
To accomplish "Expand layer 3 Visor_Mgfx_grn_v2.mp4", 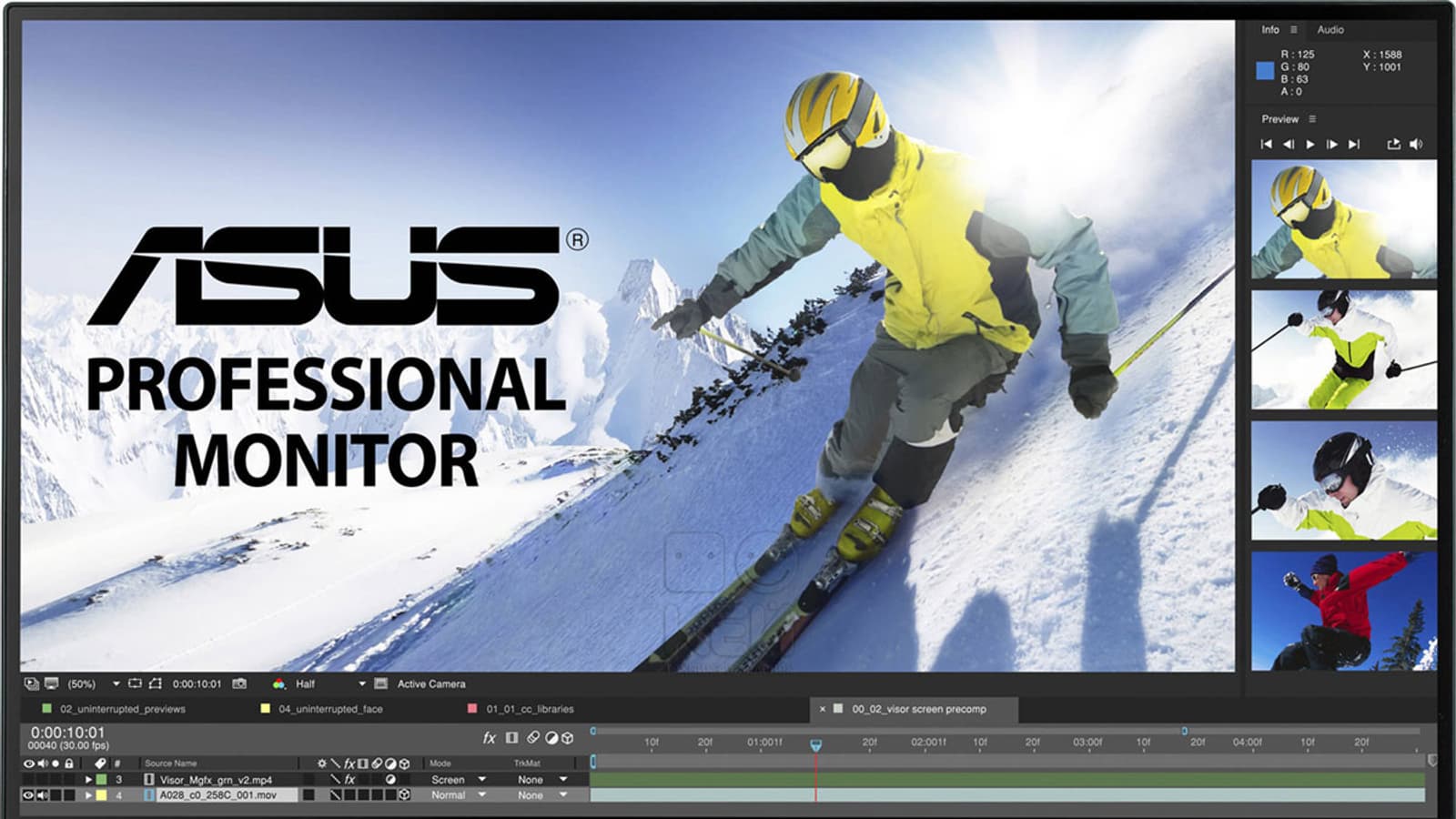I will pos(88,780).
